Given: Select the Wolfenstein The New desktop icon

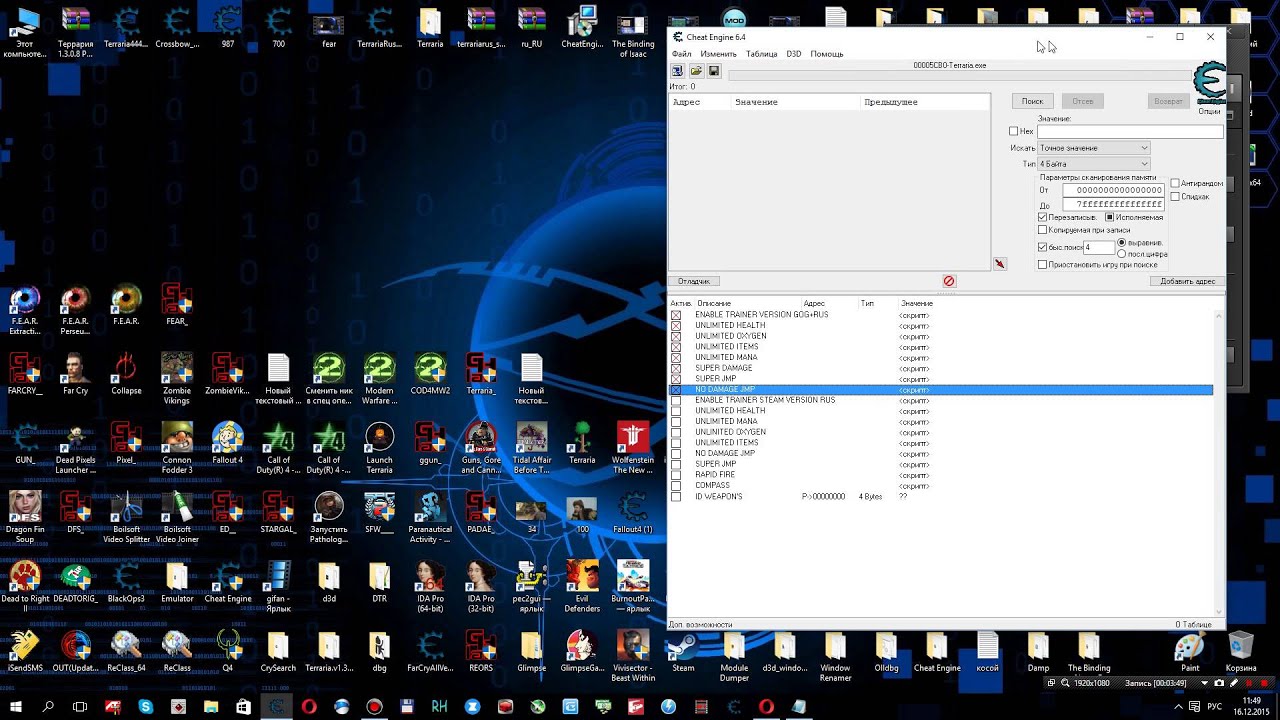Looking at the screenshot, I should [632, 448].
